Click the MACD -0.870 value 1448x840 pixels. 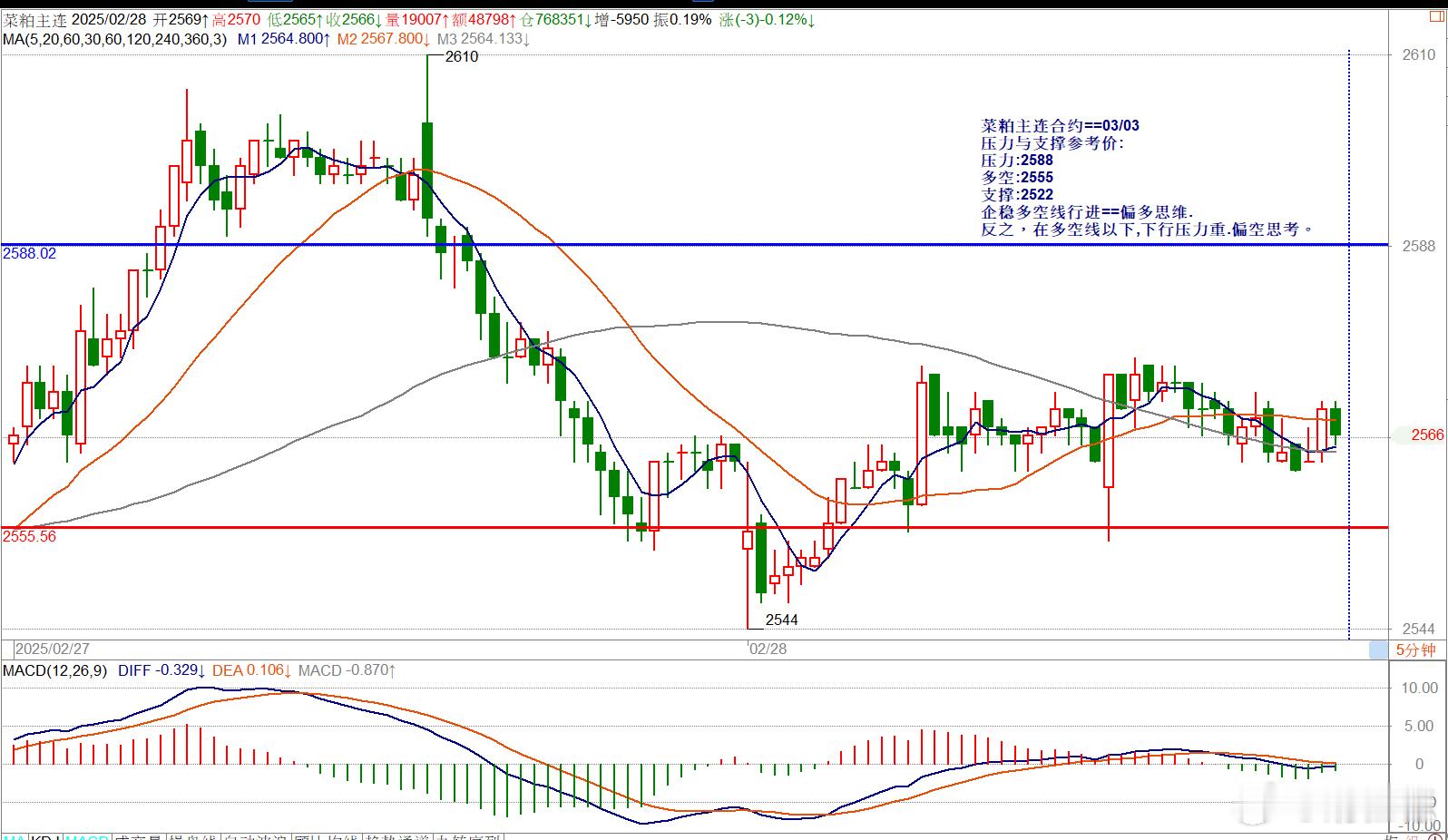pyautogui.click(x=347, y=670)
